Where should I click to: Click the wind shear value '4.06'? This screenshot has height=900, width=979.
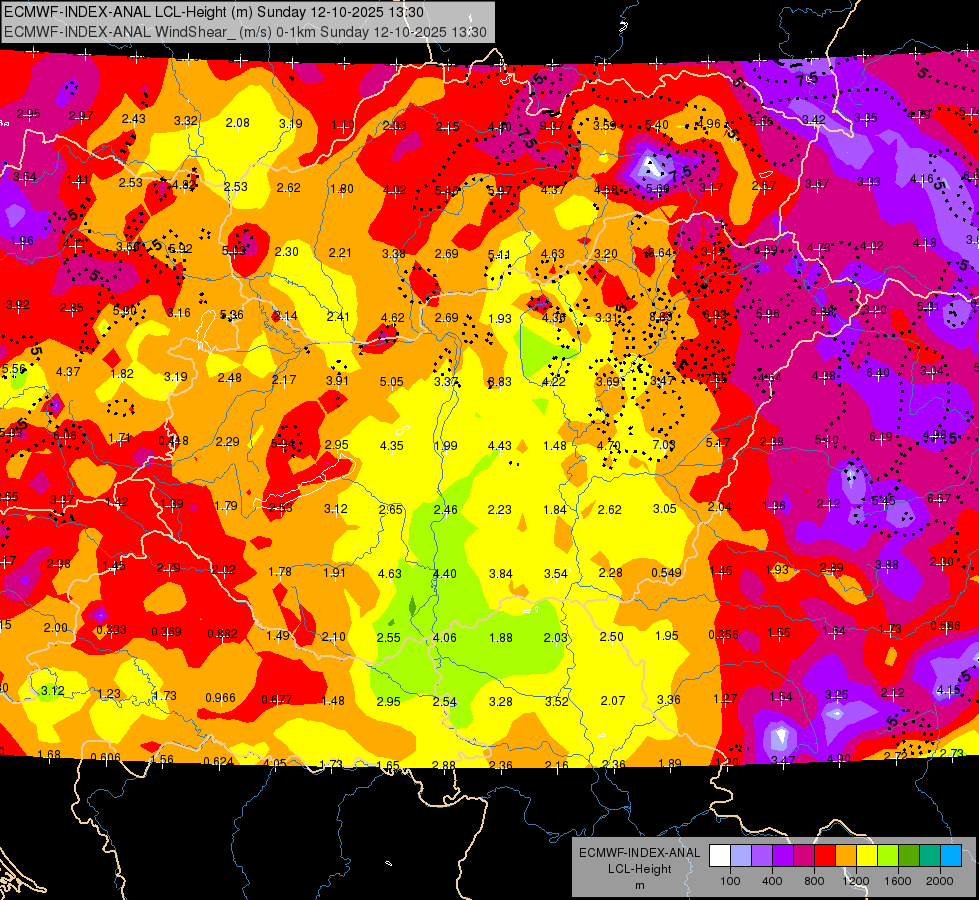pos(445,638)
